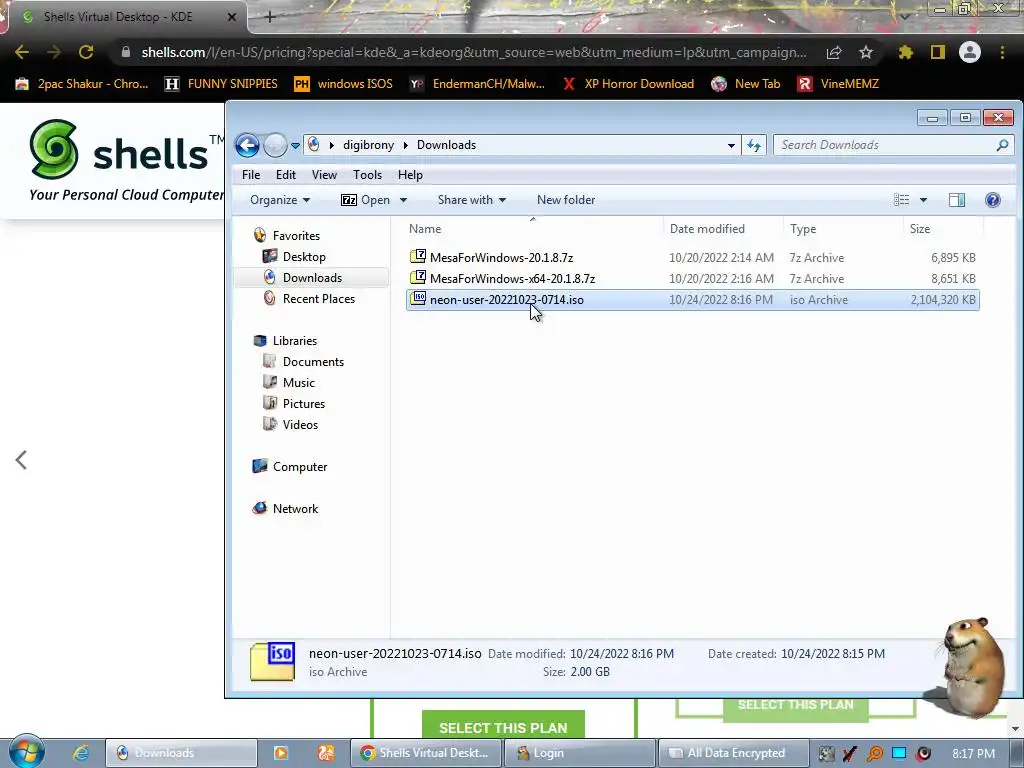Click the previous arrow on Shells page
The height and width of the screenshot is (768, 1024).
click(x=22, y=460)
